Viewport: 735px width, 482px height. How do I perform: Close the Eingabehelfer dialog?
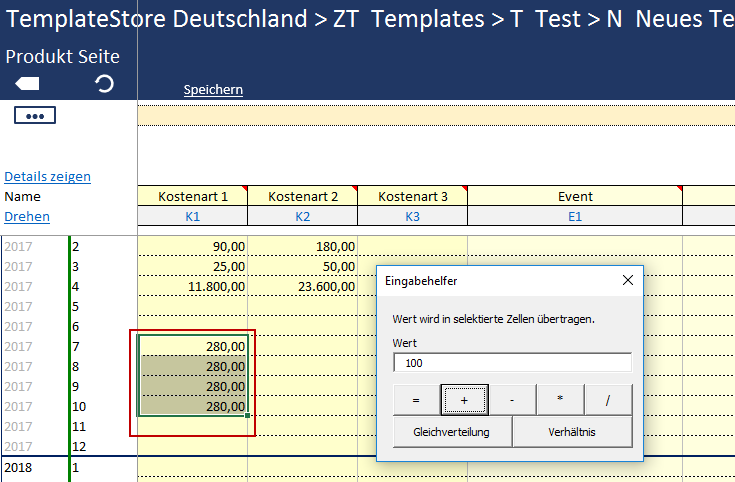pyautogui.click(x=627, y=281)
